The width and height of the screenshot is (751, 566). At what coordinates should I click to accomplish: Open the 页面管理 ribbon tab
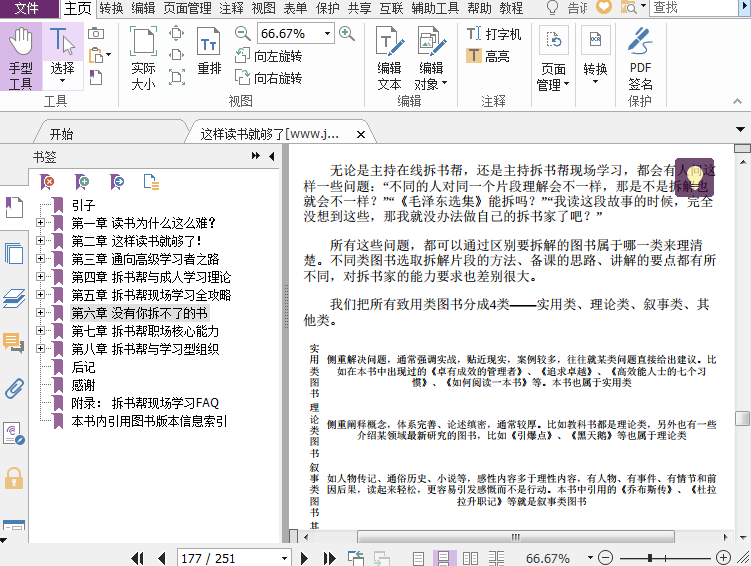(x=187, y=8)
